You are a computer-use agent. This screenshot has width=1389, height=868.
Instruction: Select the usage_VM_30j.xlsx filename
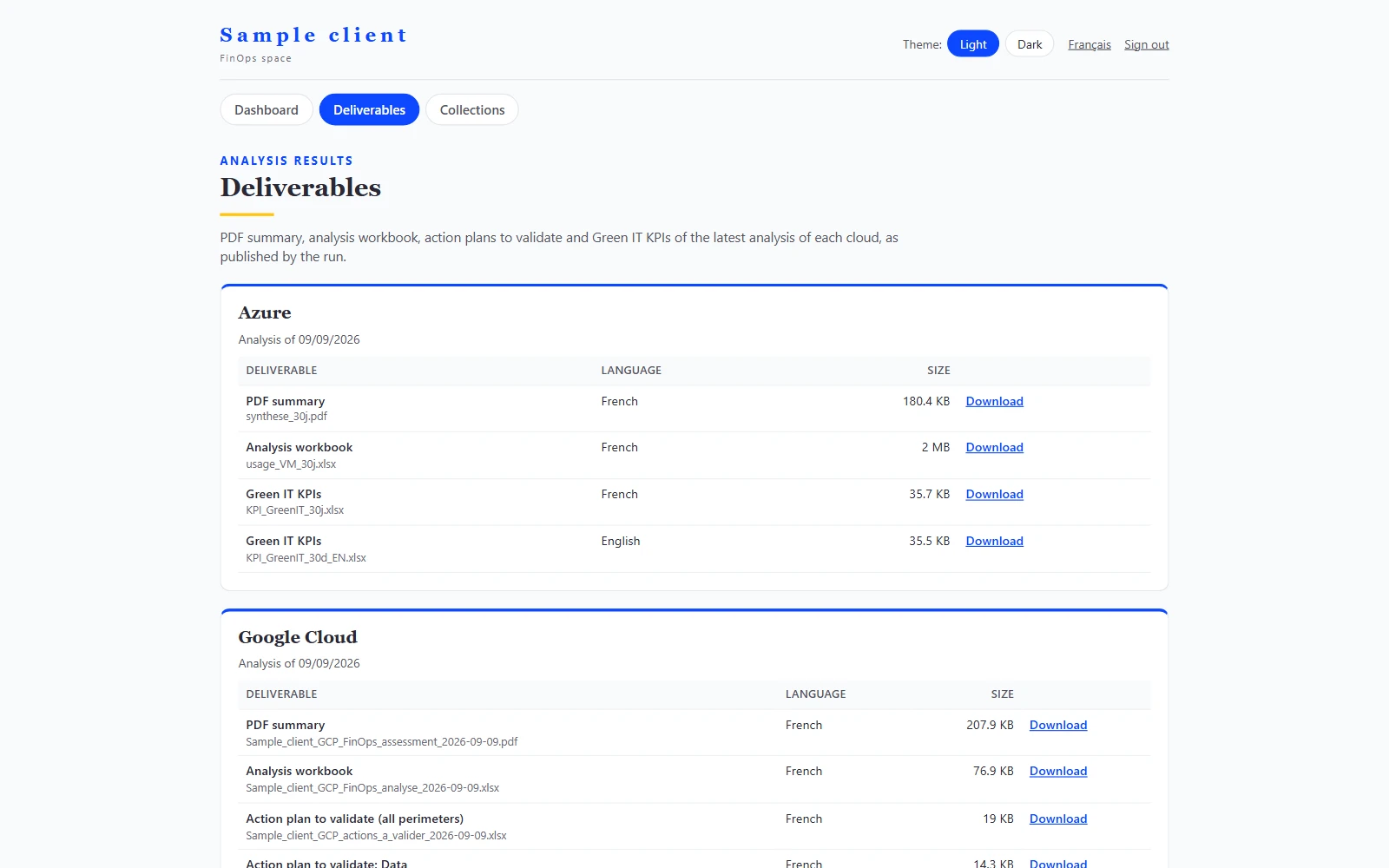[291, 464]
